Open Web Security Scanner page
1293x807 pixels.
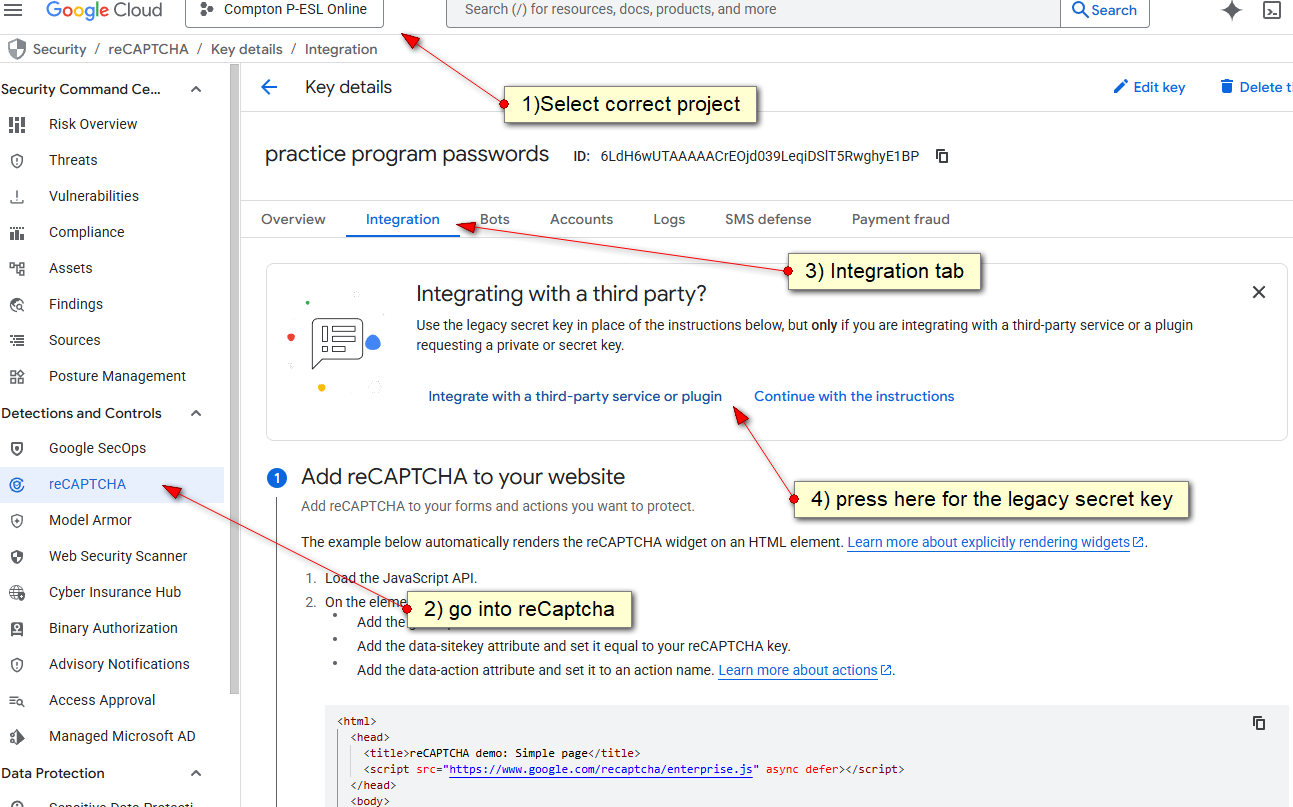(x=118, y=556)
